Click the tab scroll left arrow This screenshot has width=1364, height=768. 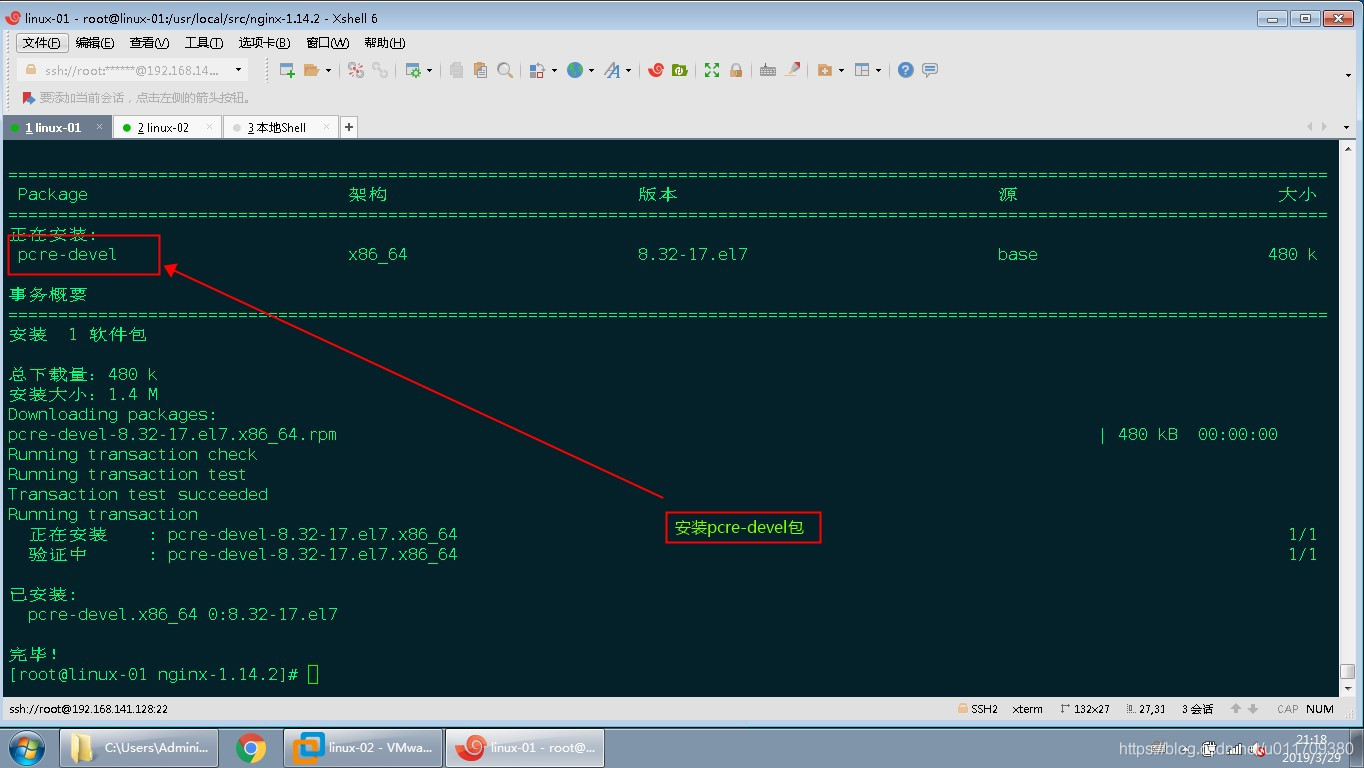coord(1311,127)
